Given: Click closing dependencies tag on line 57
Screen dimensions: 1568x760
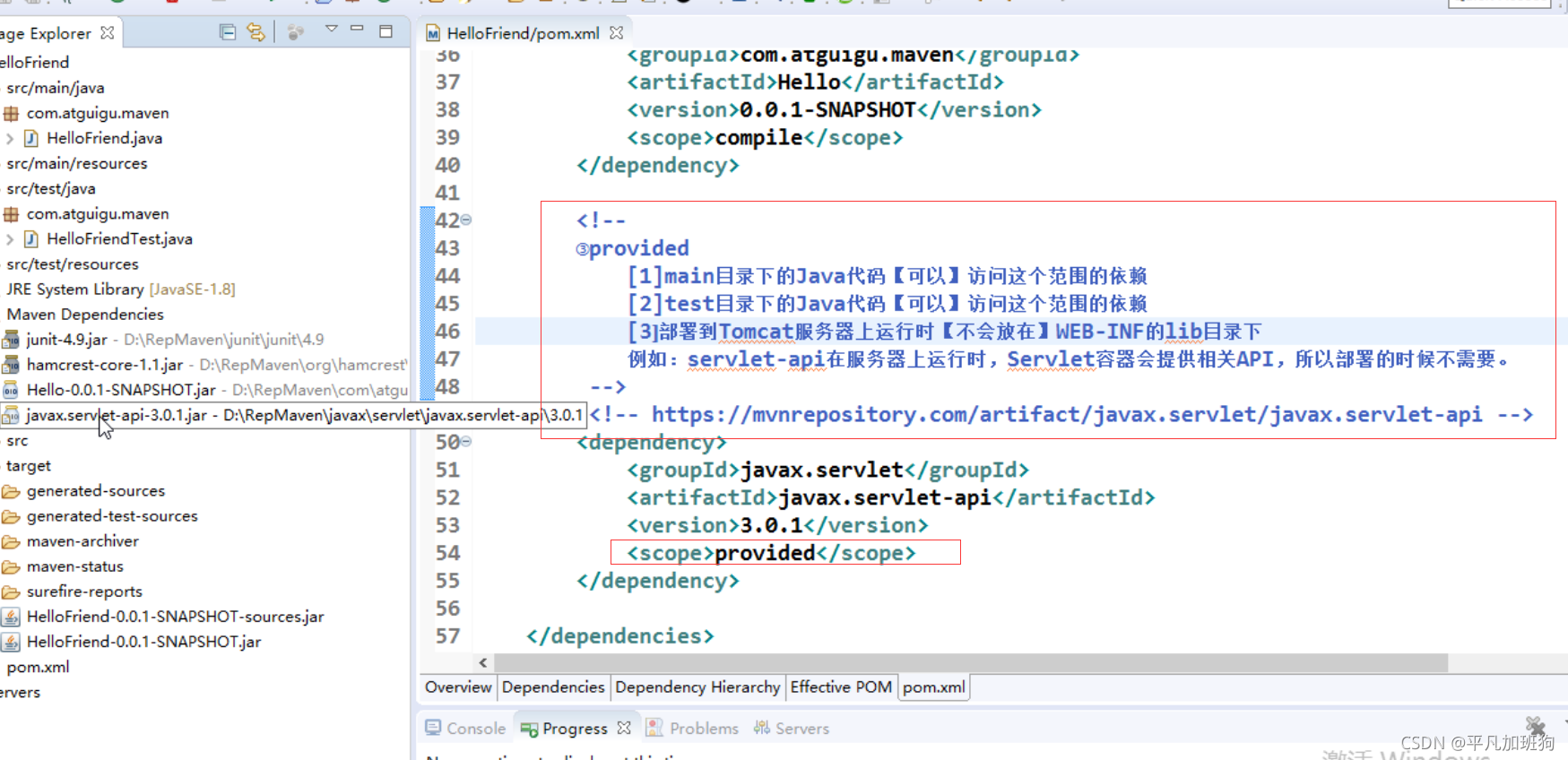Looking at the screenshot, I should 620,636.
